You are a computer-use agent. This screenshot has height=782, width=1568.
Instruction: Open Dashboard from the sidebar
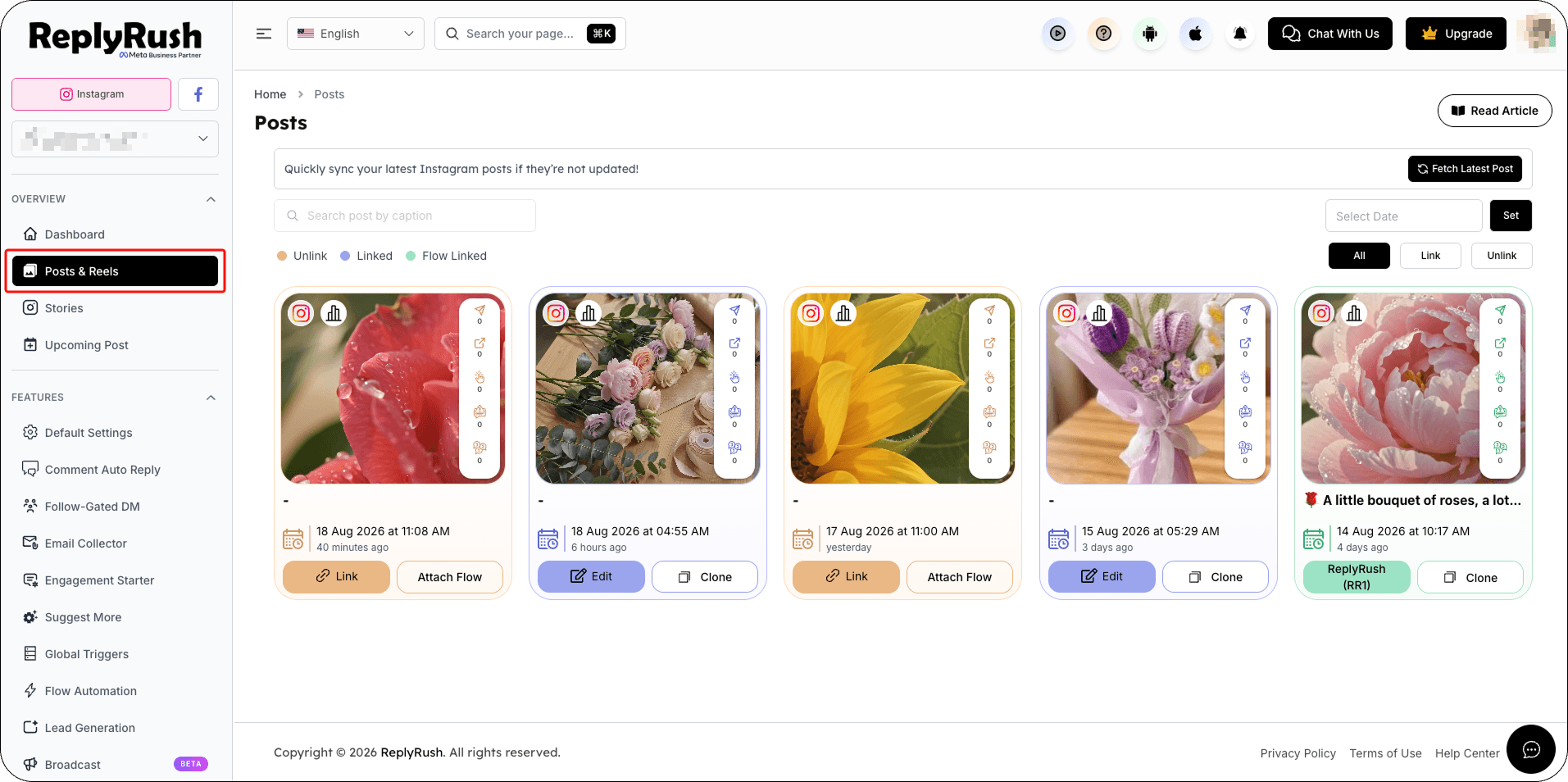click(x=115, y=234)
